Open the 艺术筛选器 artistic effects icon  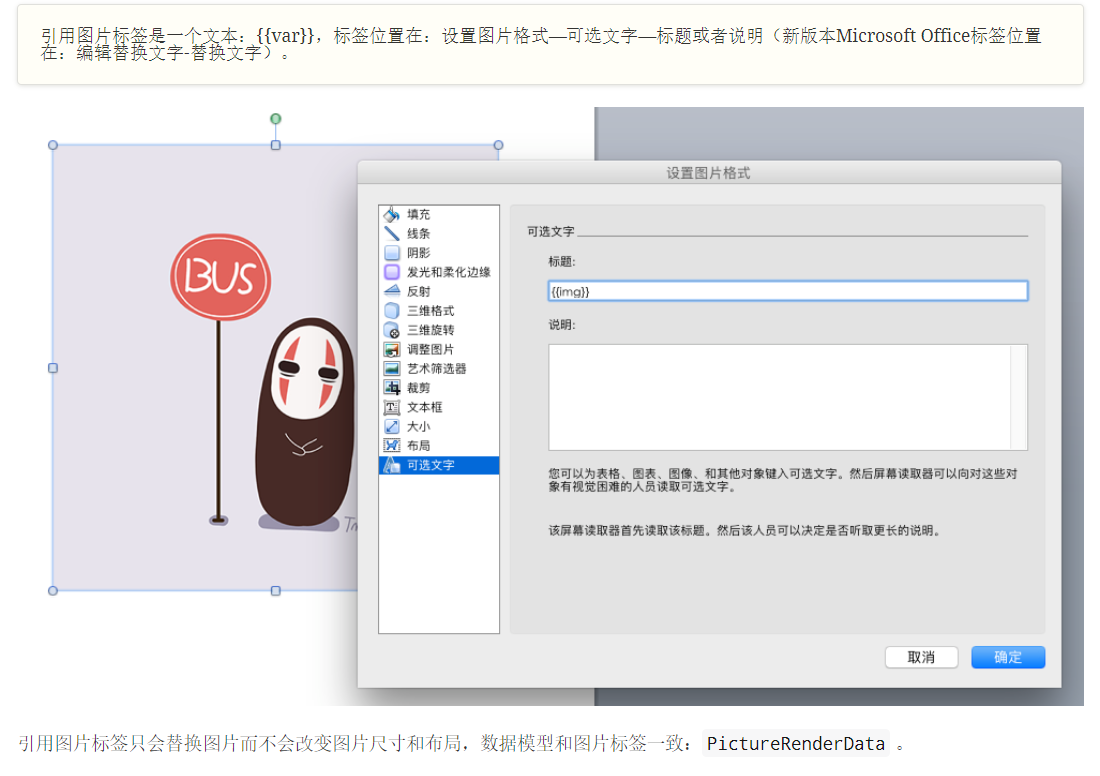tap(392, 368)
